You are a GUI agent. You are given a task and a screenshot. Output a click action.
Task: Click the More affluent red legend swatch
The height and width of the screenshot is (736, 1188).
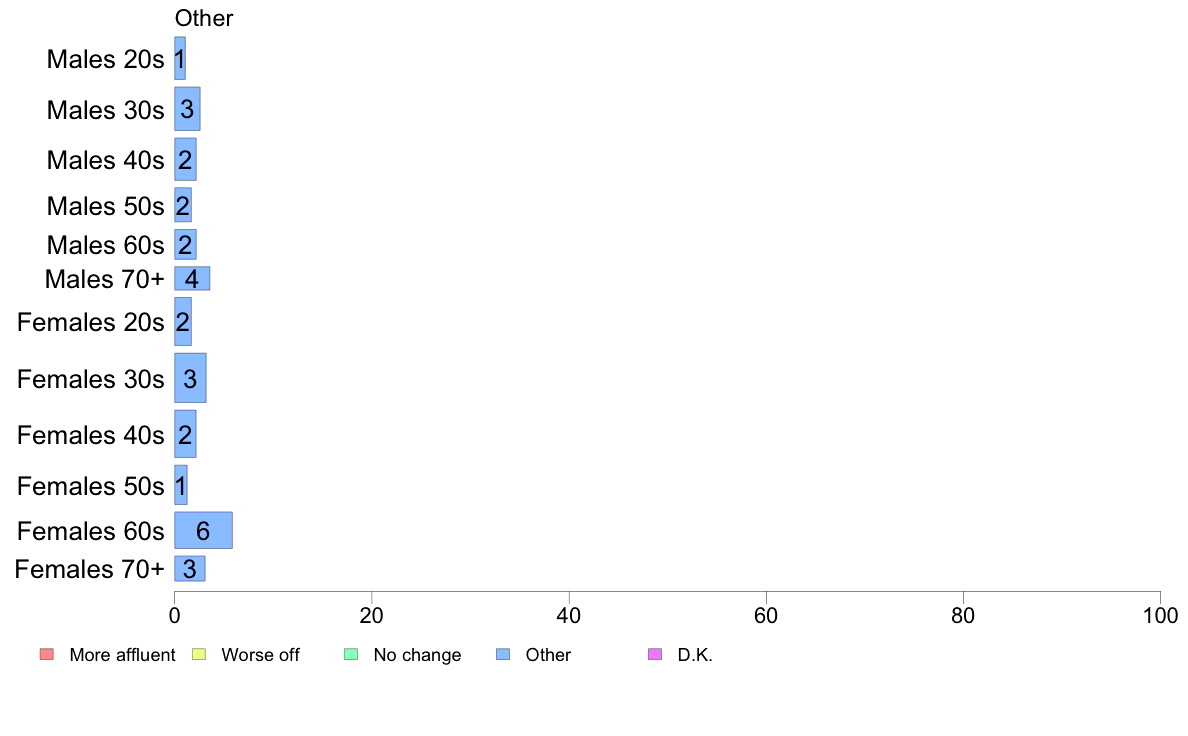click(x=46, y=655)
